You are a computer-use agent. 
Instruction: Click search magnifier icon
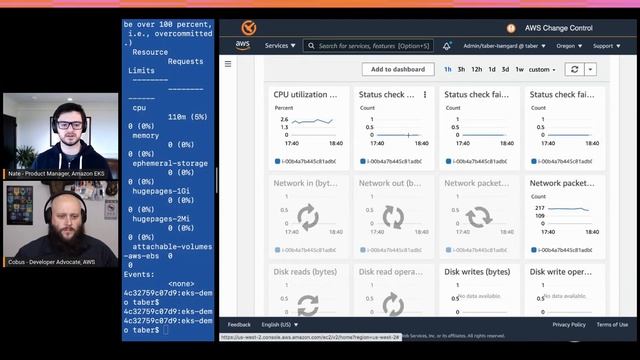click(x=311, y=46)
